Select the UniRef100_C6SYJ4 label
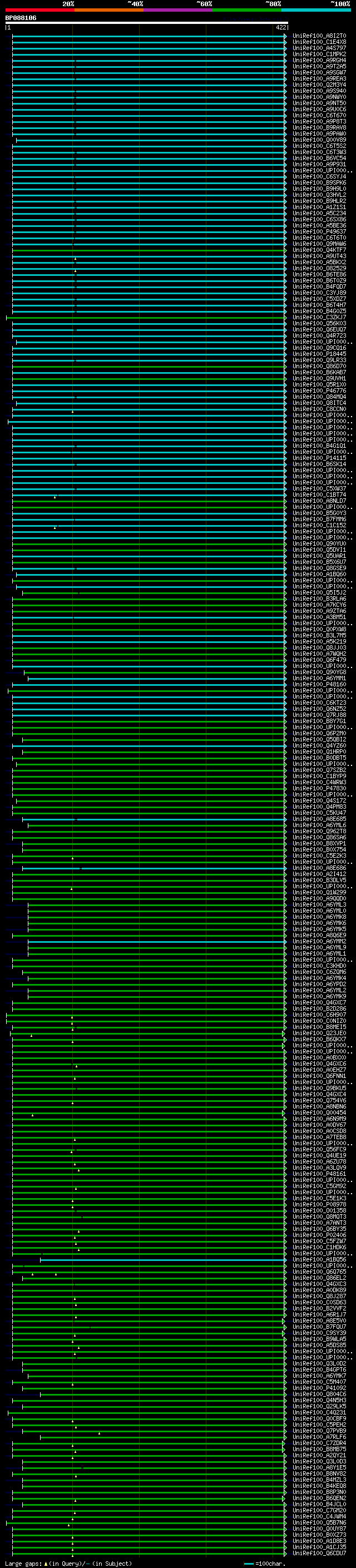Image resolution: width=356 pixels, height=1568 pixels. (x=319, y=176)
